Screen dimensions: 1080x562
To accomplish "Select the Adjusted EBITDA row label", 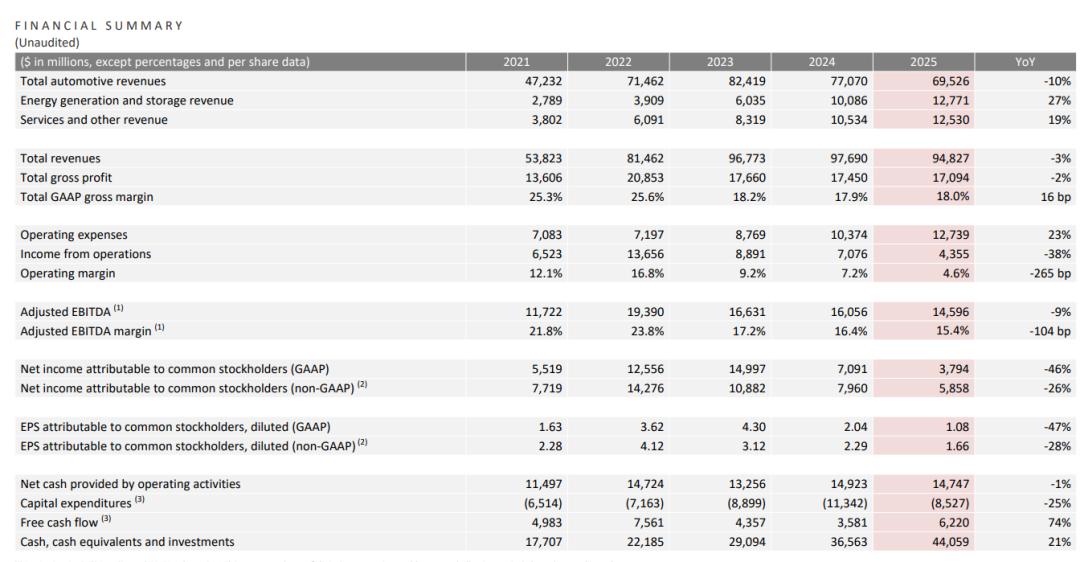I will (x=68, y=312).
